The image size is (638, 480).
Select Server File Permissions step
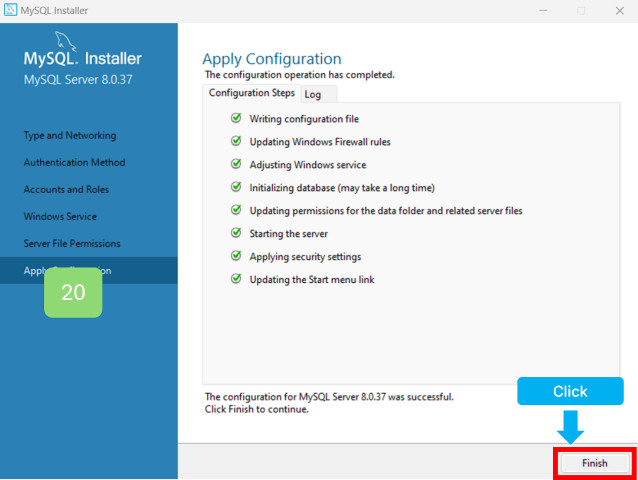(72, 243)
